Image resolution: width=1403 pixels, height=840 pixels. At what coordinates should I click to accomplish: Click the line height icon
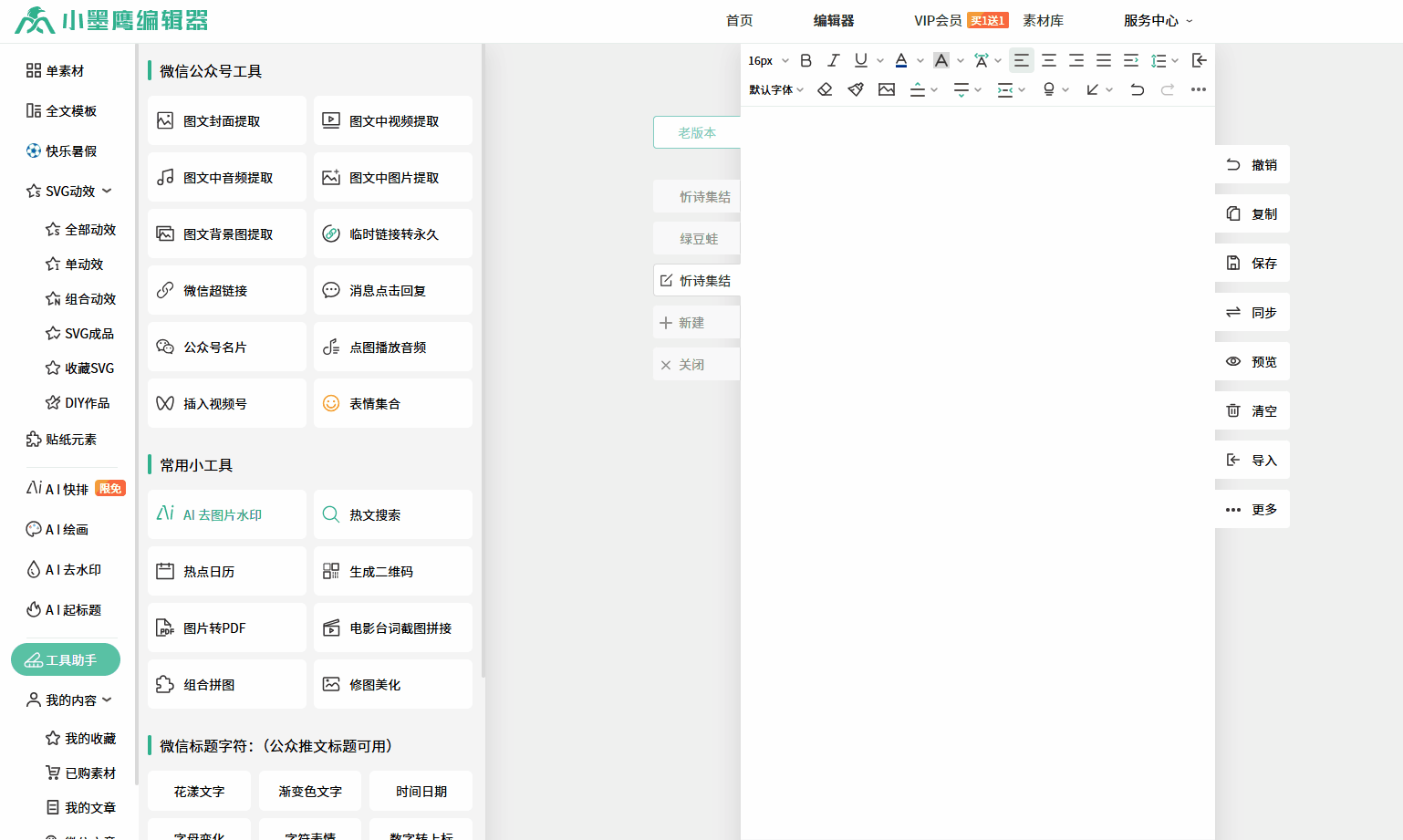1159,60
